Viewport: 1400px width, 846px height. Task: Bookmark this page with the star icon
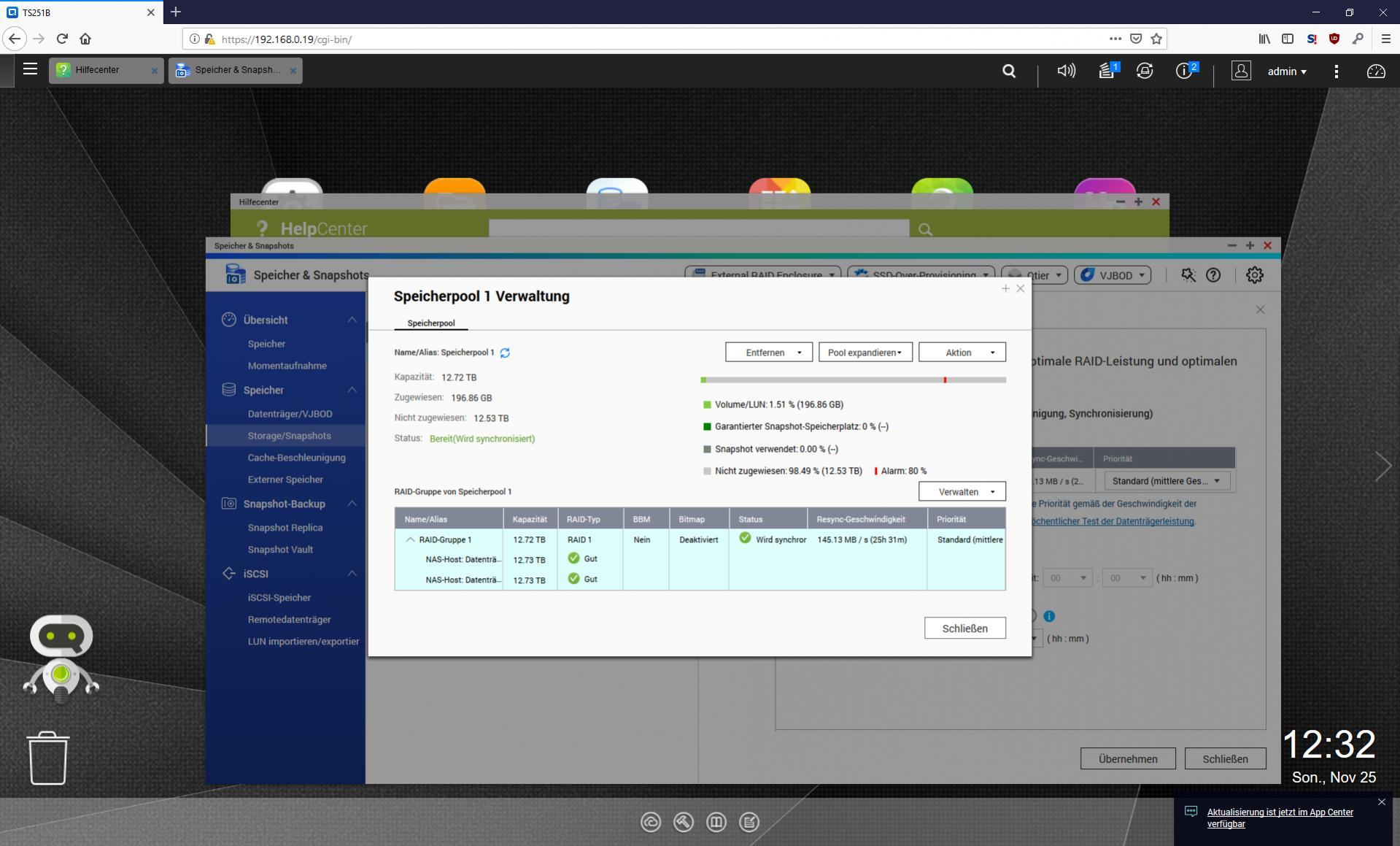pos(1156,39)
